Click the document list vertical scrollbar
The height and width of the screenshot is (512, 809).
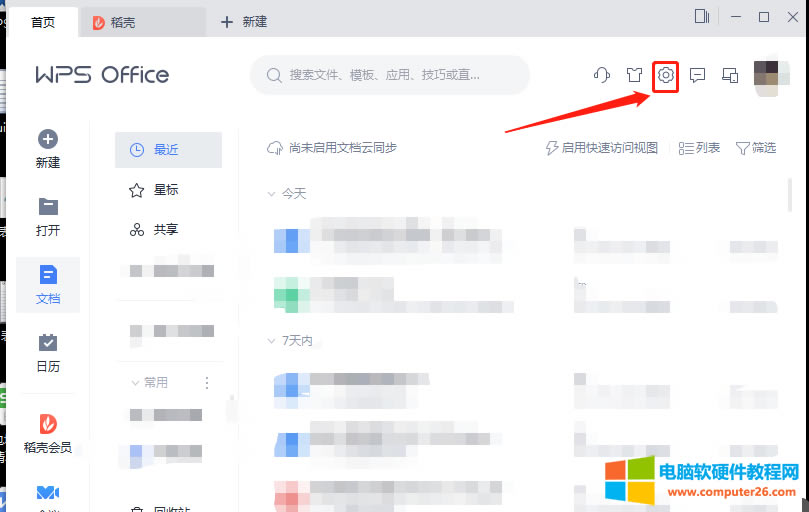click(x=789, y=195)
